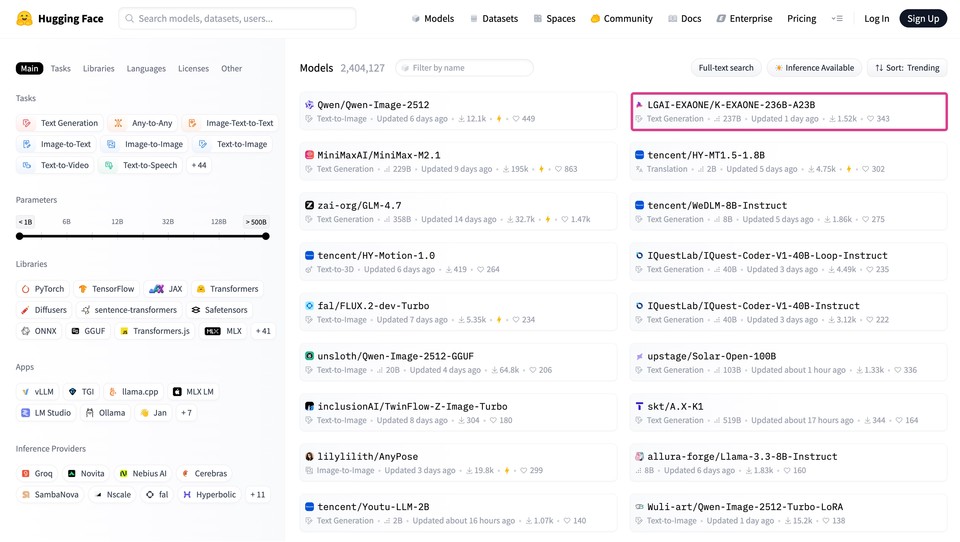Click the Filter by name input
Screen dimensions: 960x542
464,68
